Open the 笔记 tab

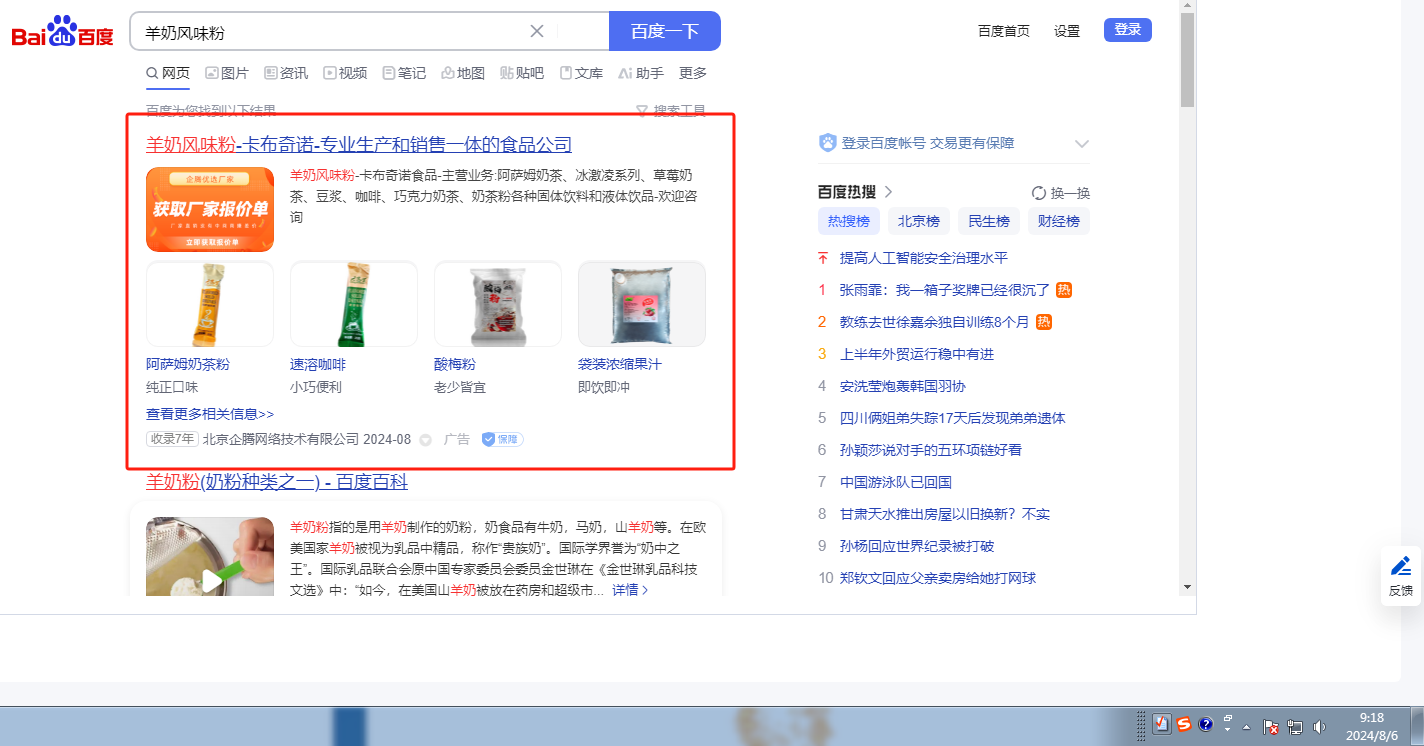(x=404, y=73)
